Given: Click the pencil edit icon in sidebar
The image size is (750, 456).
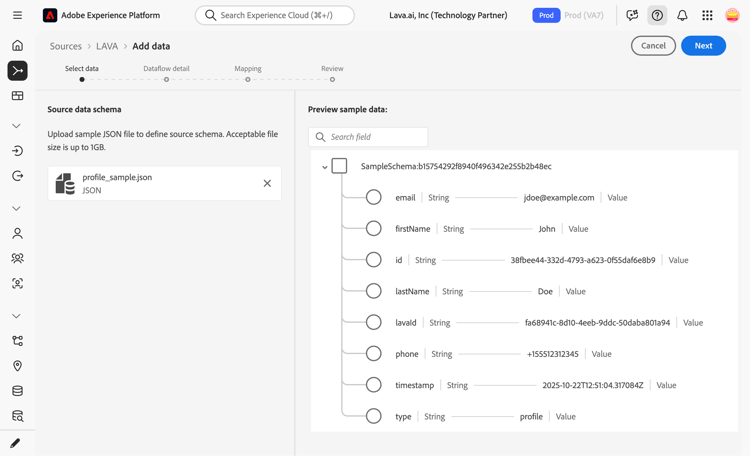Looking at the screenshot, I should 15,443.
